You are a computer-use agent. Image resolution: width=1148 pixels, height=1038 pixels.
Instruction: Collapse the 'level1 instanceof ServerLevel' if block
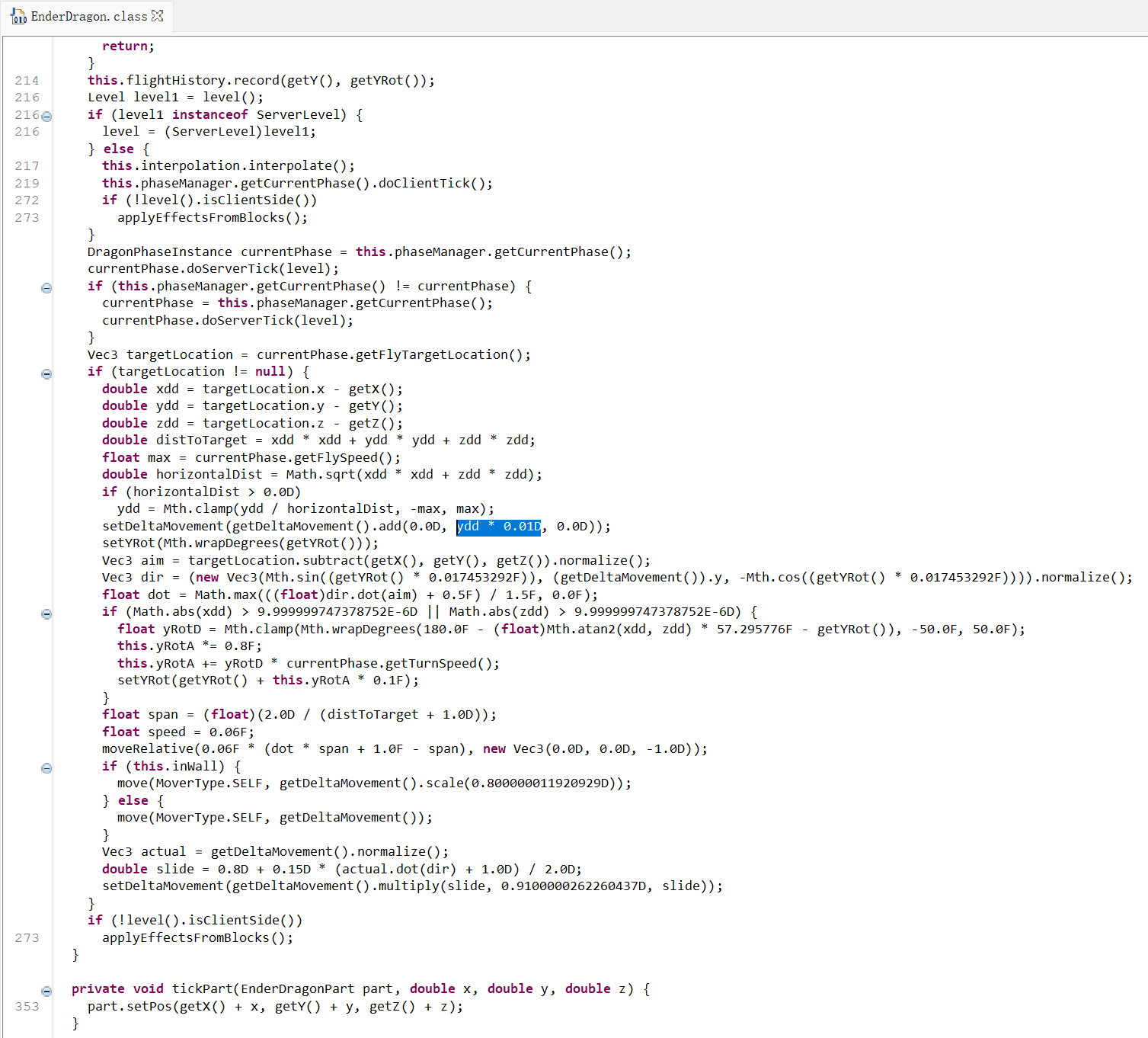coord(46,117)
